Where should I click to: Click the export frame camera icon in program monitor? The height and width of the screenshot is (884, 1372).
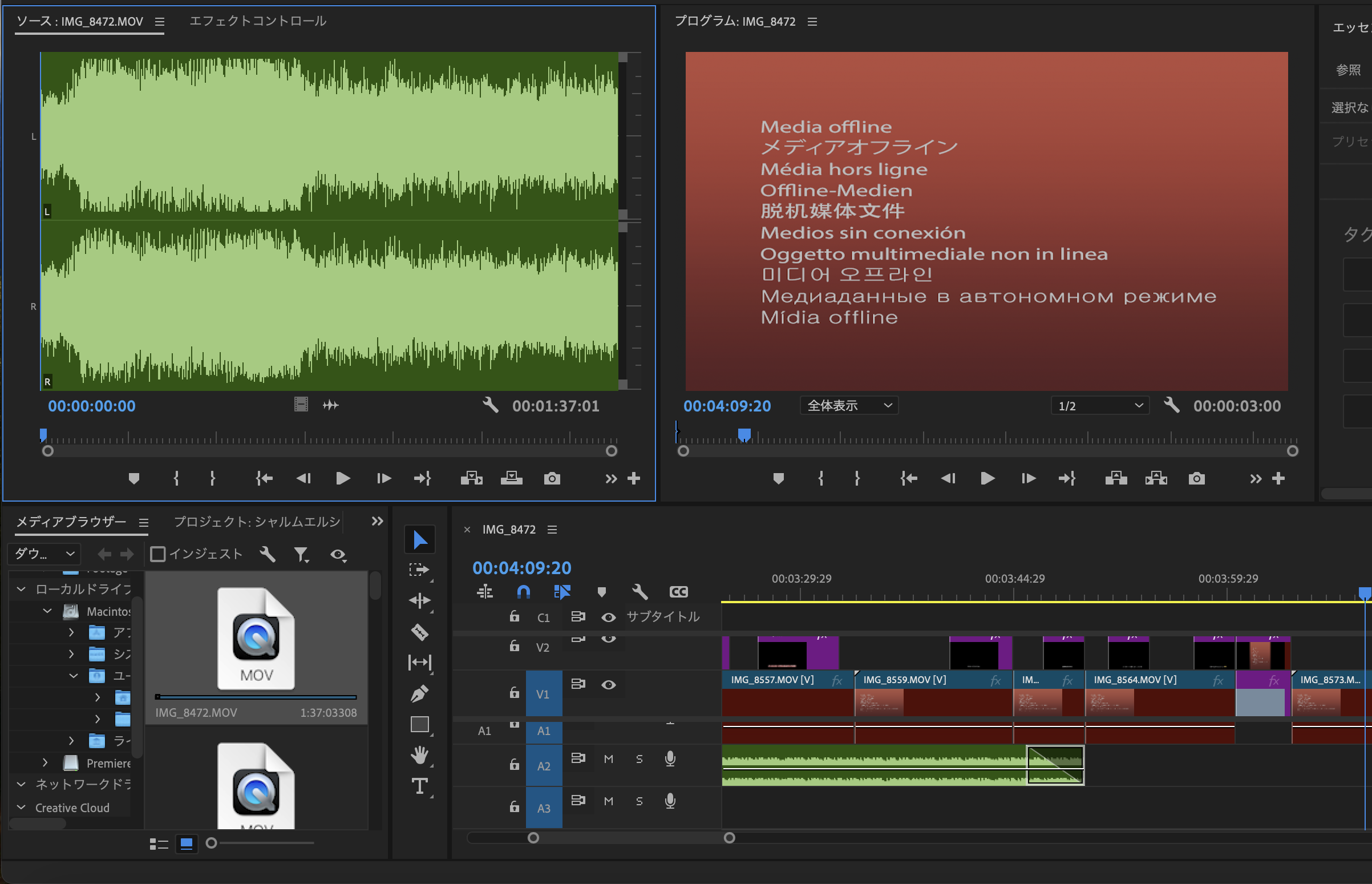tap(1196, 478)
